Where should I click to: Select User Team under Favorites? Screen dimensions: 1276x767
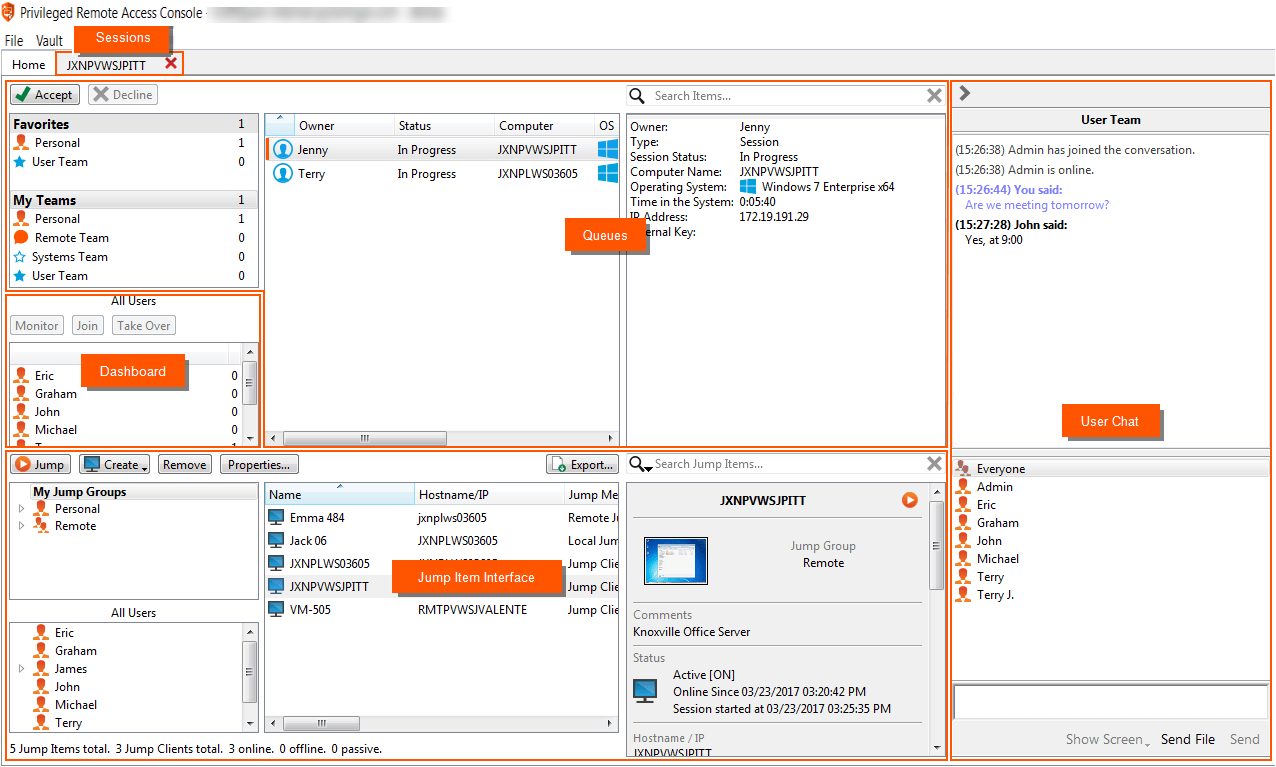click(133, 162)
